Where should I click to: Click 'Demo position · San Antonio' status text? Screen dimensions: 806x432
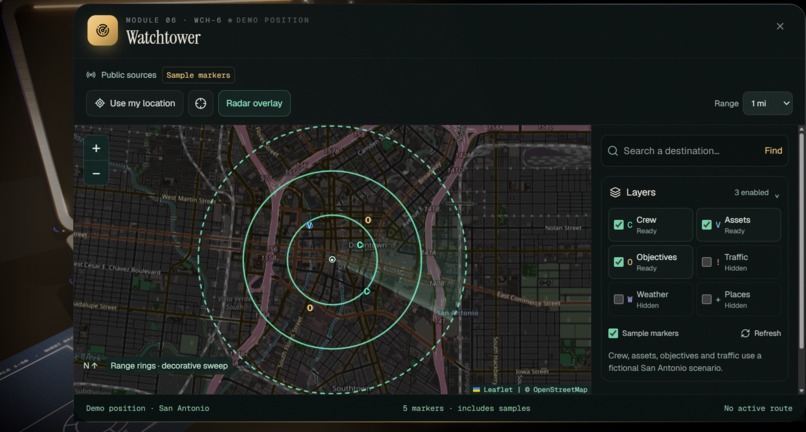[148, 408]
